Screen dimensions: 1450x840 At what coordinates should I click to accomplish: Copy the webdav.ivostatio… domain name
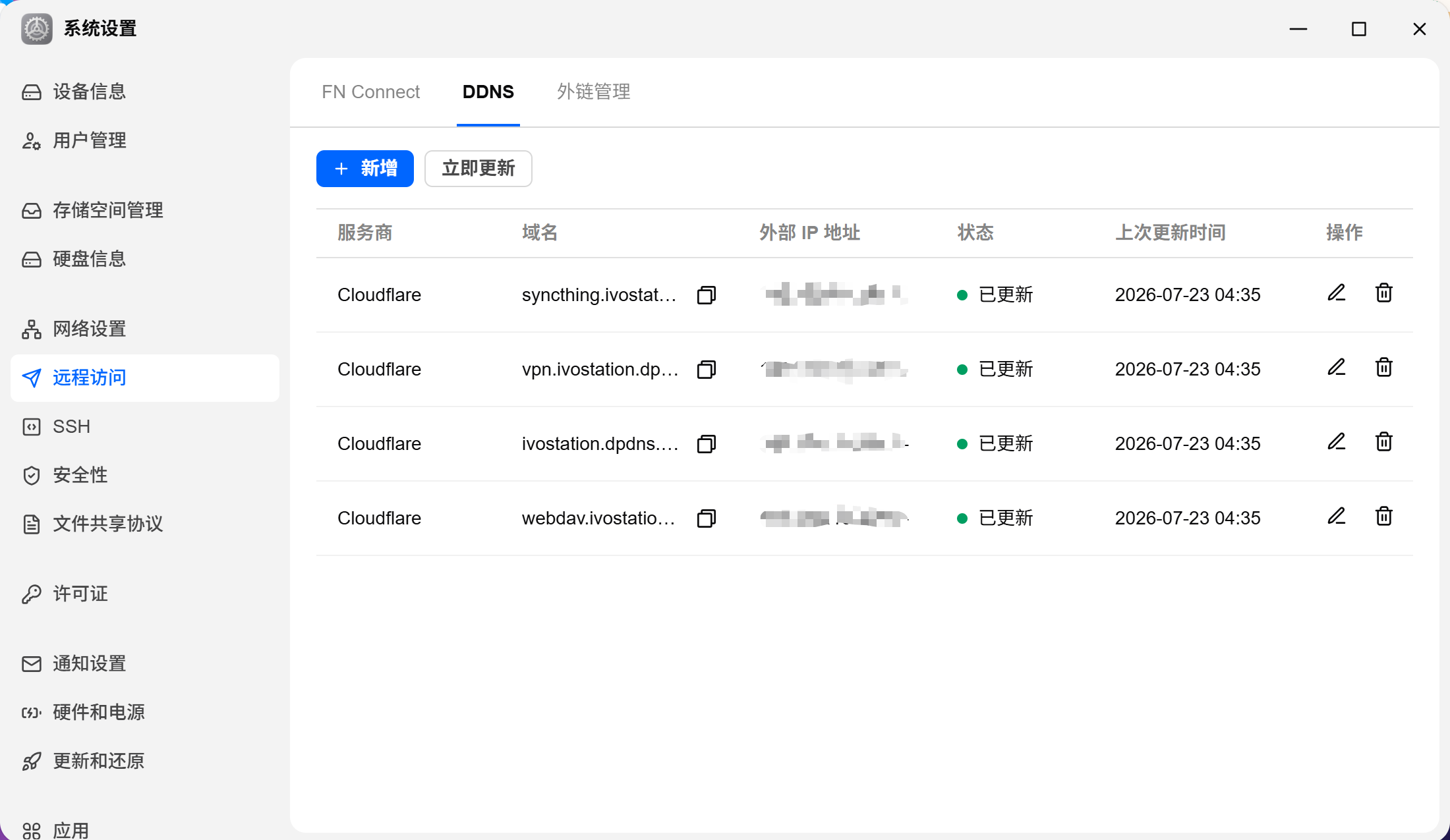pyautogui.click(x=706, y=518)
